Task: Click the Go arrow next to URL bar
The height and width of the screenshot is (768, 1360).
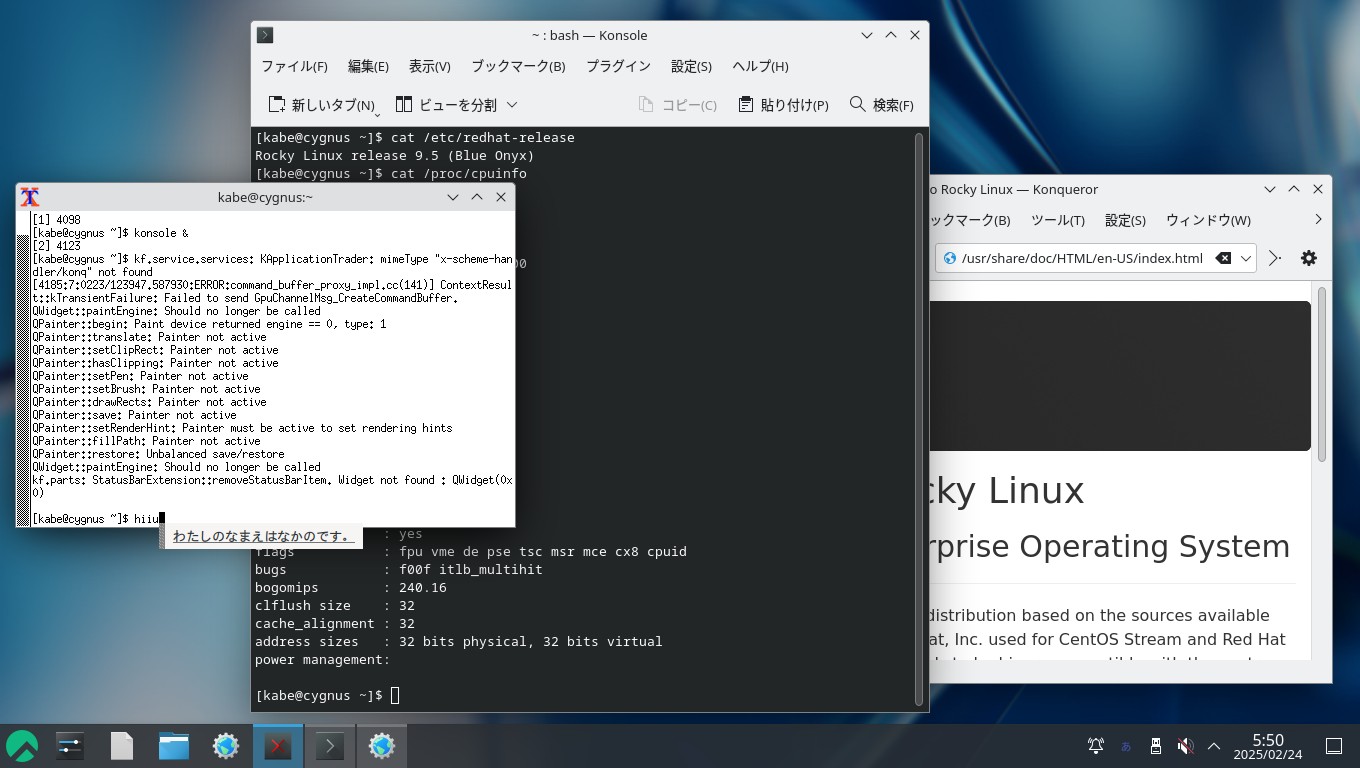Action: coord(1275,258)
